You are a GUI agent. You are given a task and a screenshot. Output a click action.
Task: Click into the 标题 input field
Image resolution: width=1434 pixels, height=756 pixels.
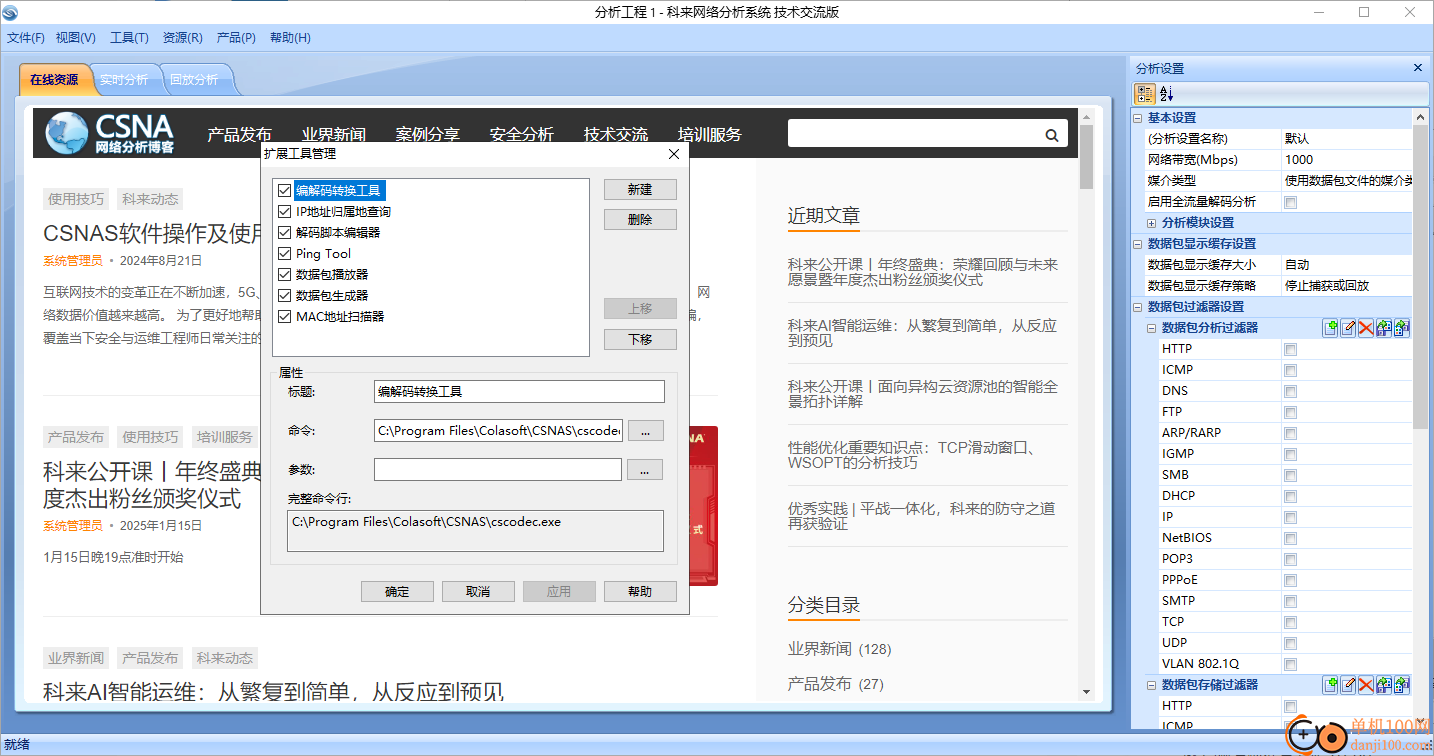[x=519, y=392]
